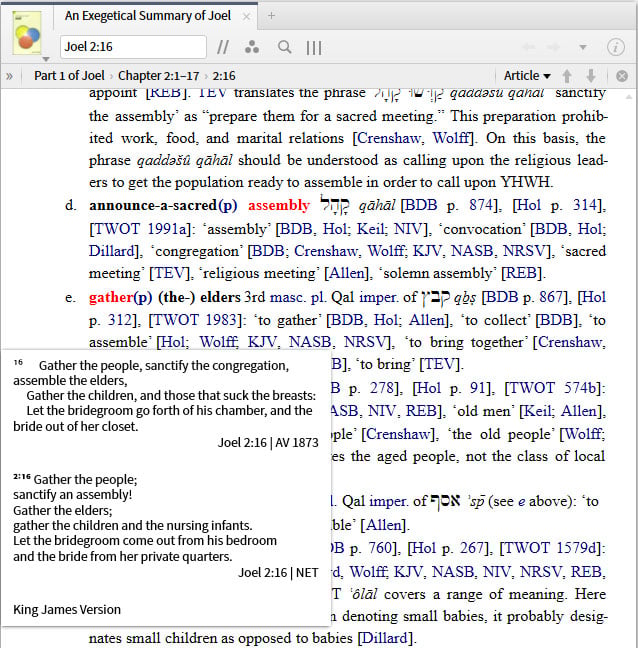
Task: Click the Keil link in item d
Action: (372, 229)
